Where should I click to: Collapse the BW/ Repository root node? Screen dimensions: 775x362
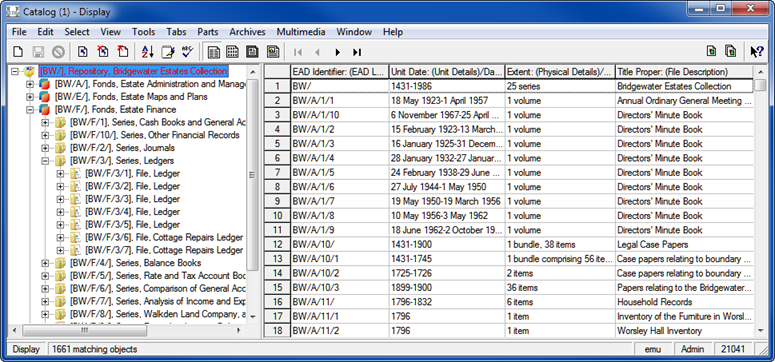click(15, 71)
